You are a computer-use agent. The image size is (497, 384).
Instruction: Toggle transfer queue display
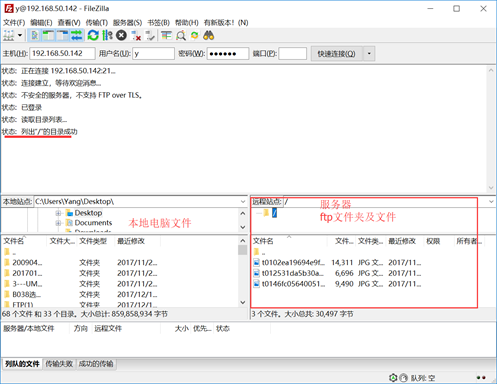(x=76, y=35)
